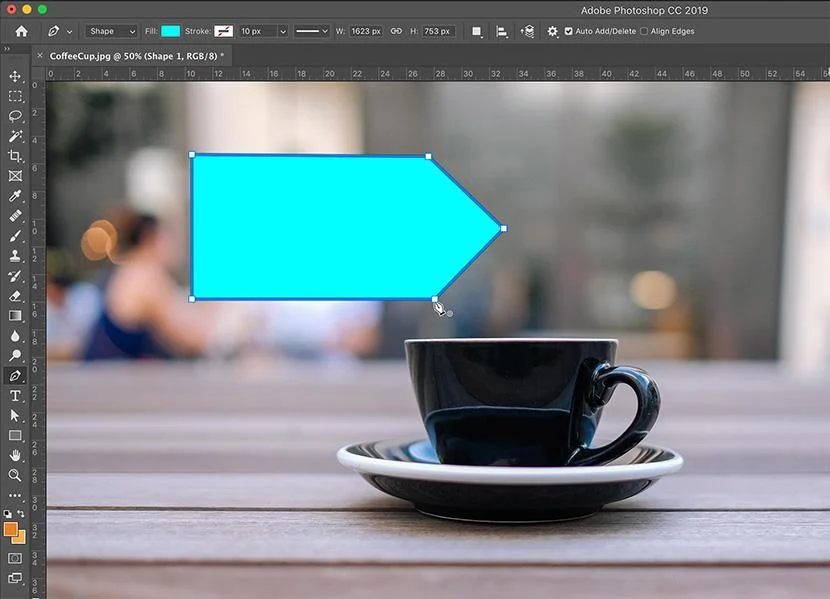830x599 pixels.
Task: Click the Stroke color swatch
Action: tap(223, 31)
